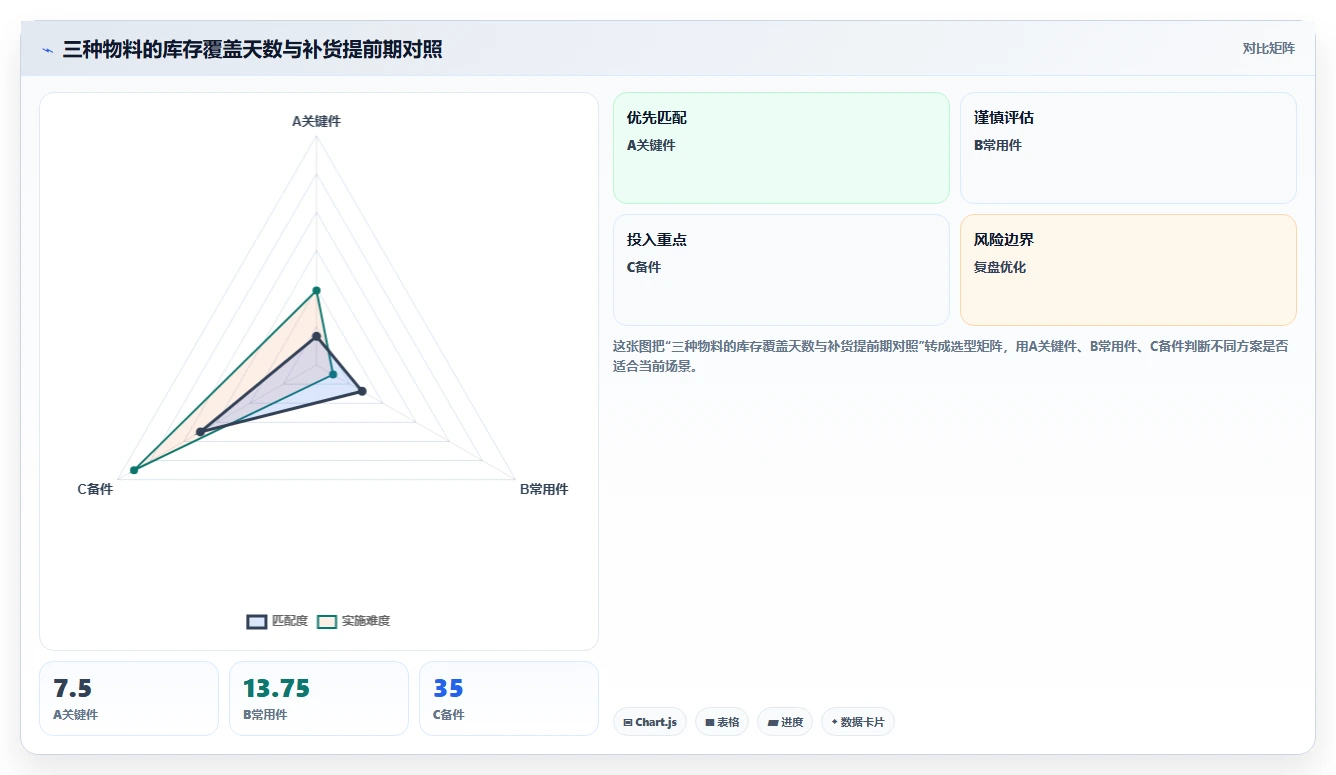The width and height of the screenshot is (1336, 775).
Task: Click the Chart.js tag
Action: (650, 722)
